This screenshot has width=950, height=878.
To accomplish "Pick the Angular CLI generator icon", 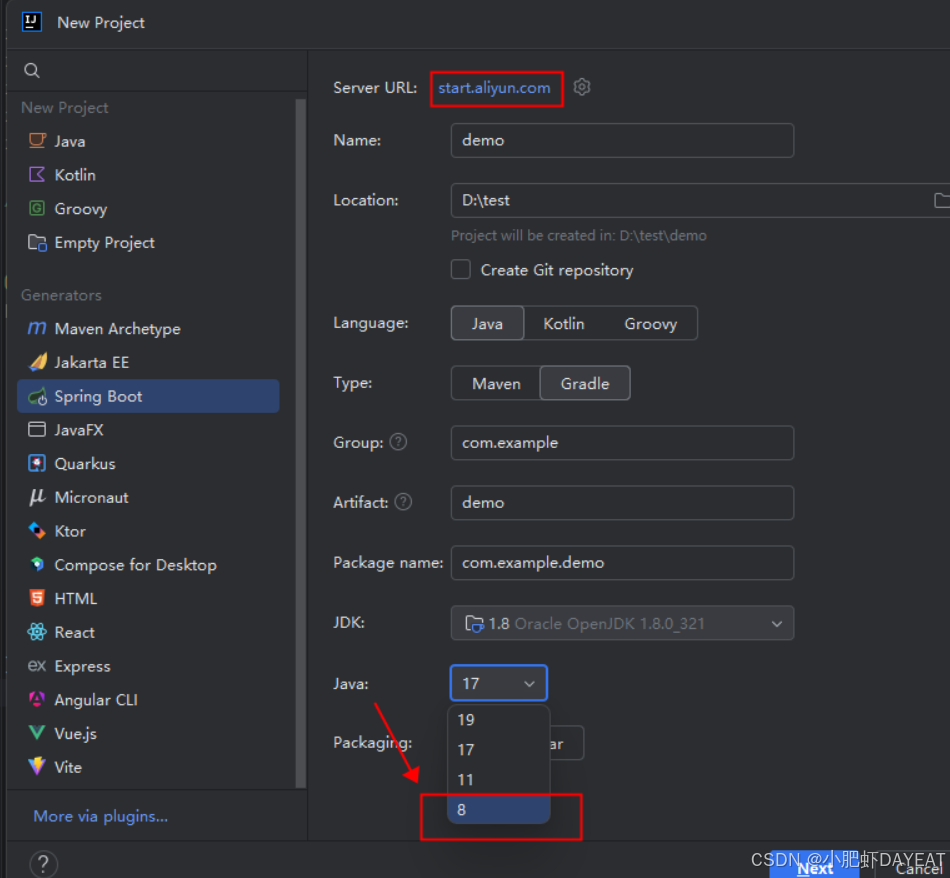I will tap(37, 699).
